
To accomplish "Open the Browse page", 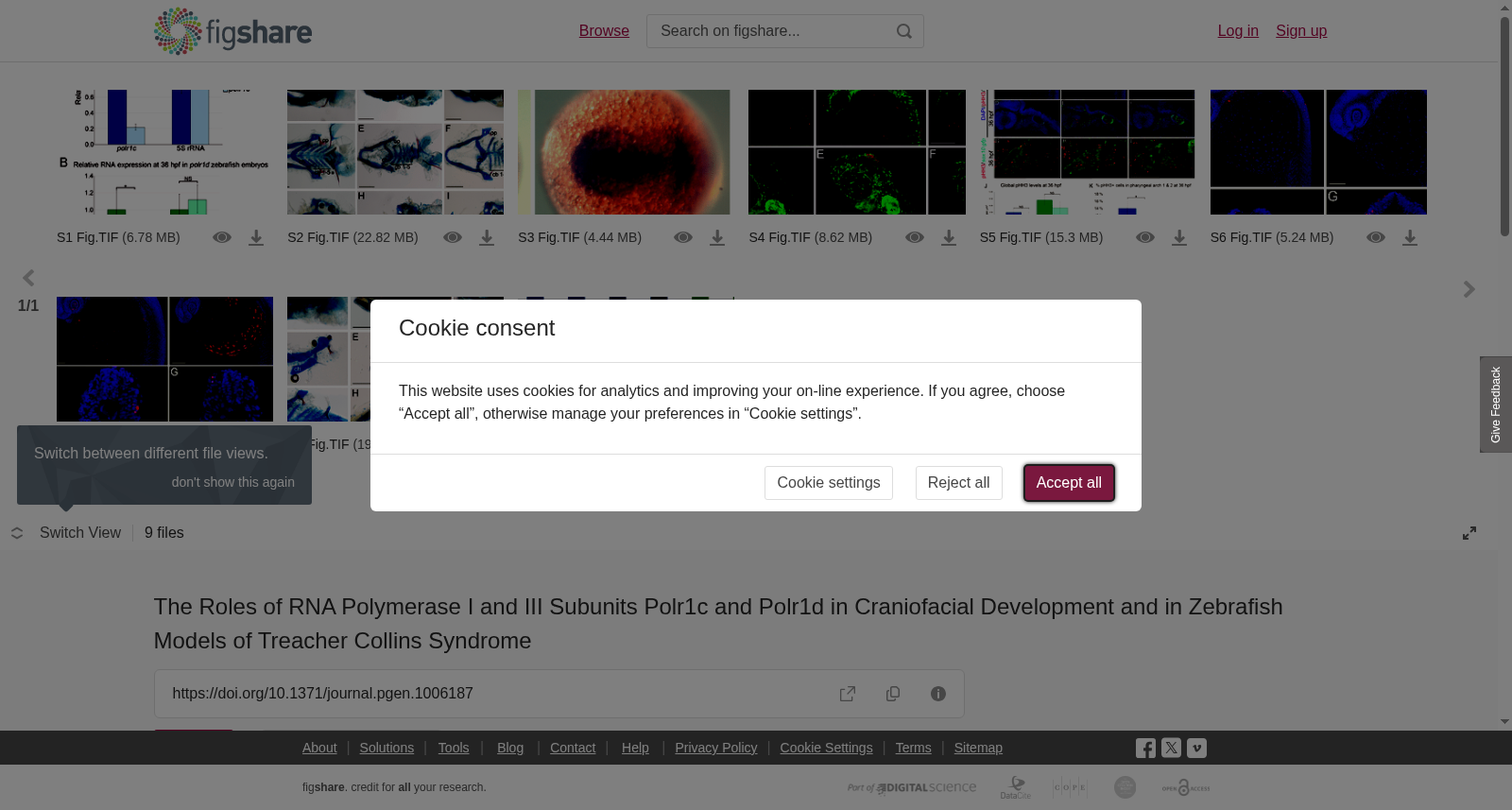I will 604,31.
